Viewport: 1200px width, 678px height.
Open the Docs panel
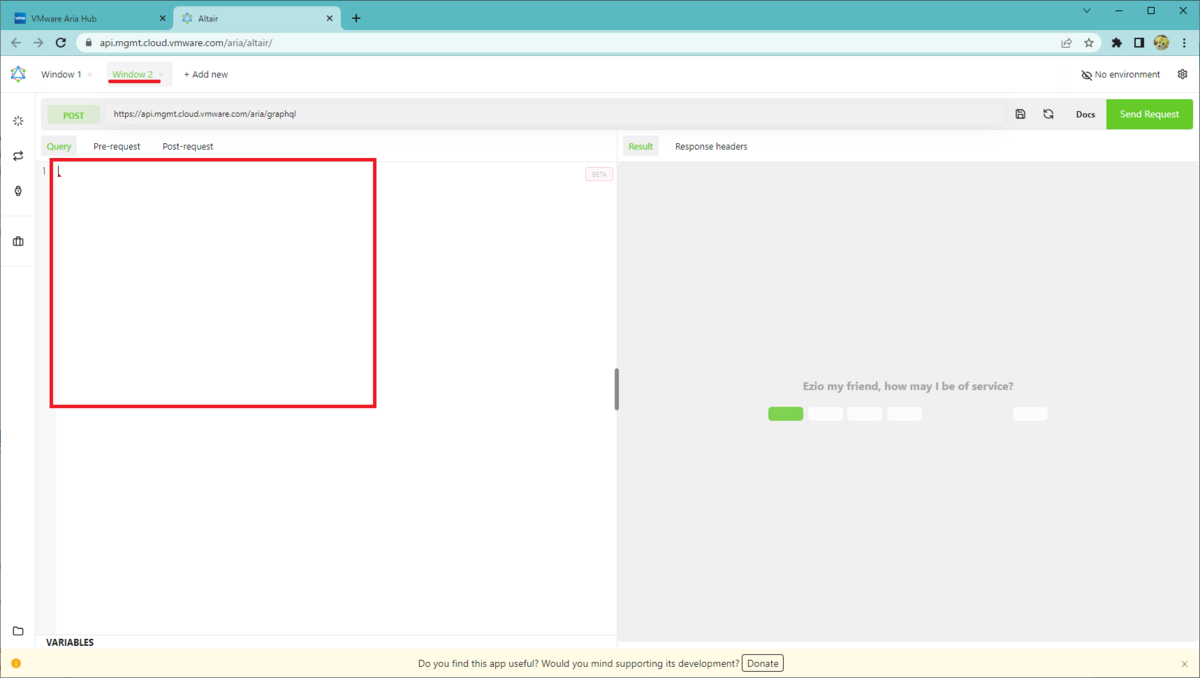(1085, 114)
